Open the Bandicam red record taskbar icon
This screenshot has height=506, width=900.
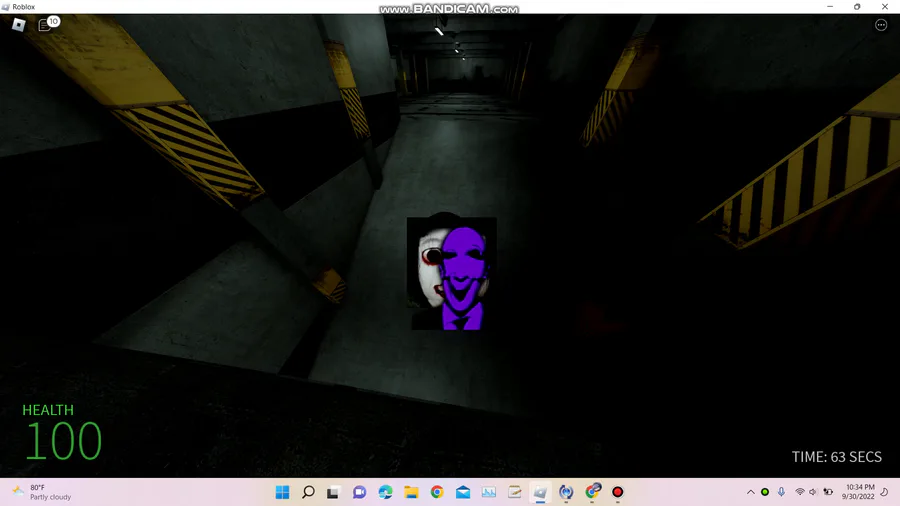click(618, 492)
